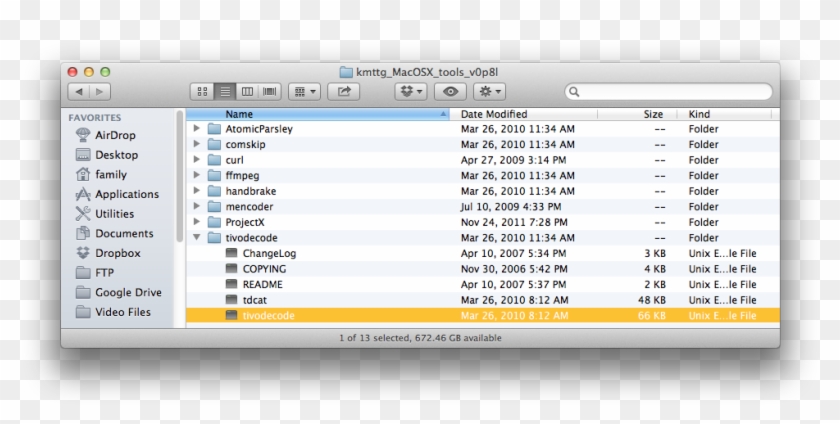Click the 'Nov 24, 2011 7:28 PM' date
Screen dimensions: 840x424
(x=514, y=222)
